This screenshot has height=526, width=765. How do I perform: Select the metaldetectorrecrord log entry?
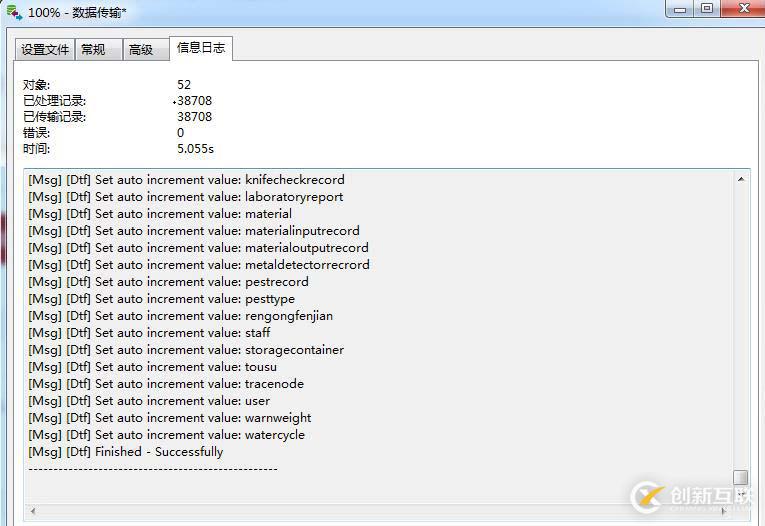point(199,265)
